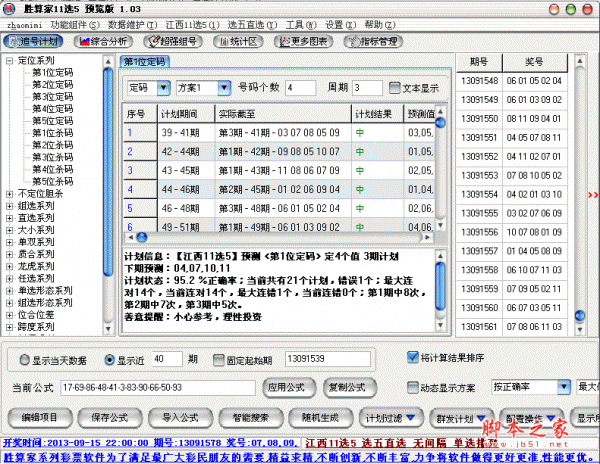Image resolution: width=600 pixels, height=464 pixels.
Task: Click the tree panel scroll-down arrow
Action: click(x=108, y=329)
